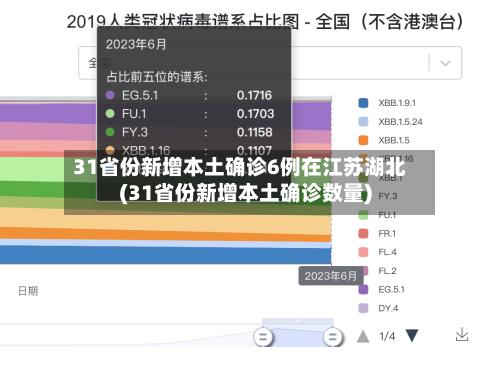The height and width of the screenshot is (365, 500).
Task: Toggle EG.5.1 legend series
Action: click(x=381, y=289)
